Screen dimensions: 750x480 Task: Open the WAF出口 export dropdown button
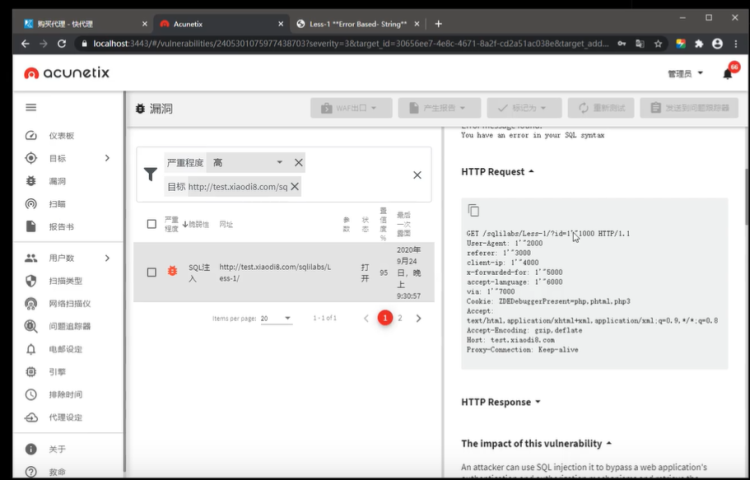tap(351, 108)
